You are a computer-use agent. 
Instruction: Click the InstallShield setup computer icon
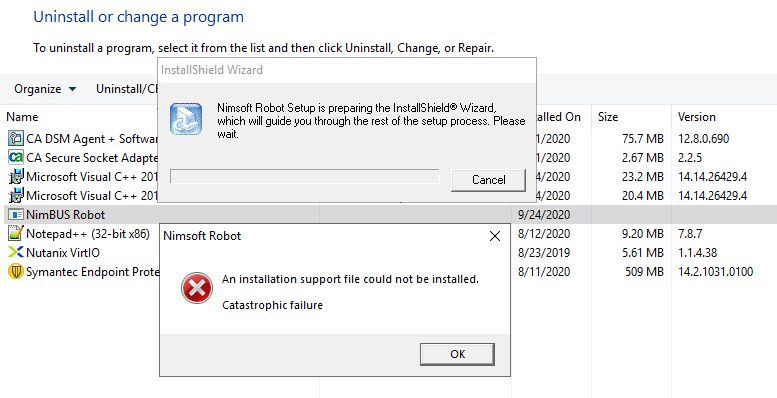[x=185, y=119]
